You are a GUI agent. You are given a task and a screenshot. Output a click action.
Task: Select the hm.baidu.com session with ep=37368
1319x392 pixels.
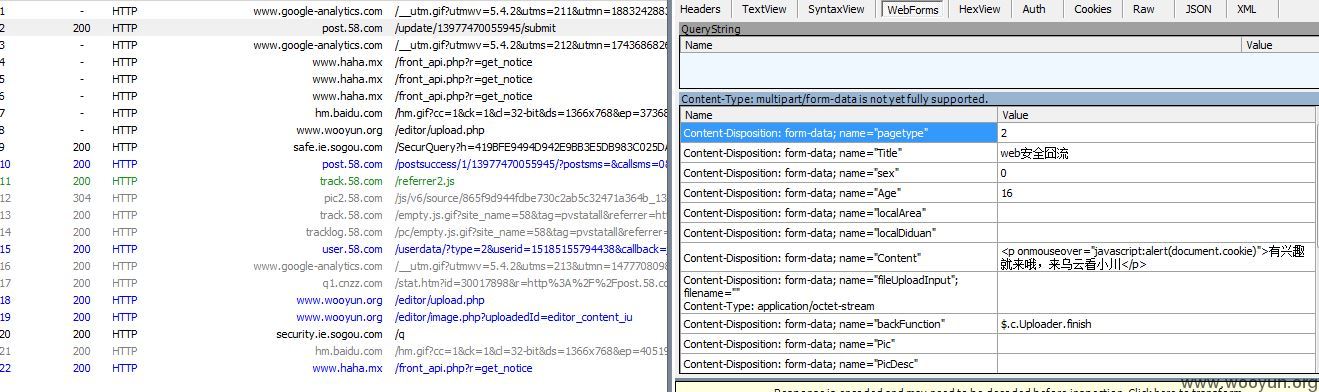pos(333,113)
